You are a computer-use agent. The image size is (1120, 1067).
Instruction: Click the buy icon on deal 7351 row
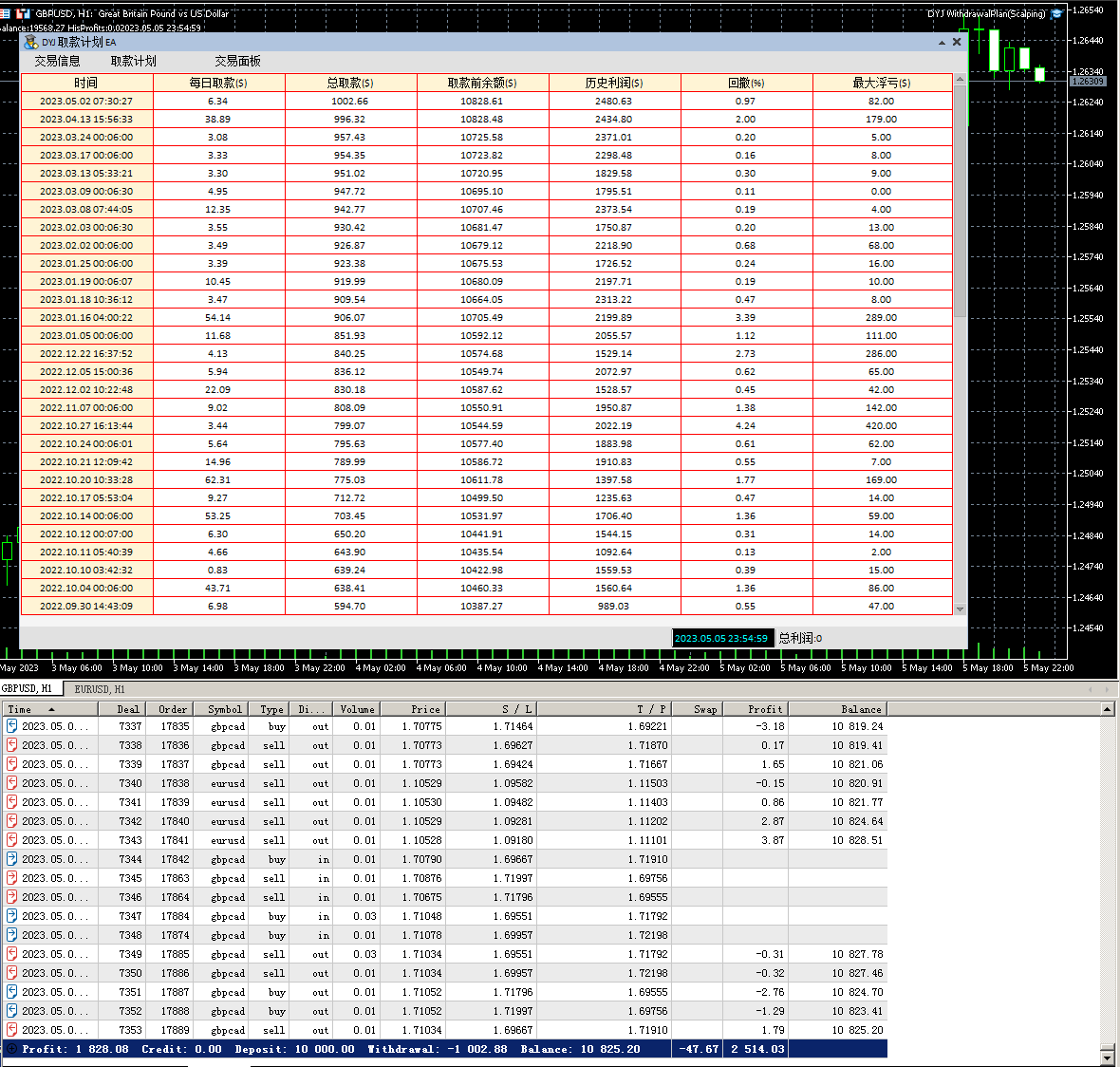point(11,992)
